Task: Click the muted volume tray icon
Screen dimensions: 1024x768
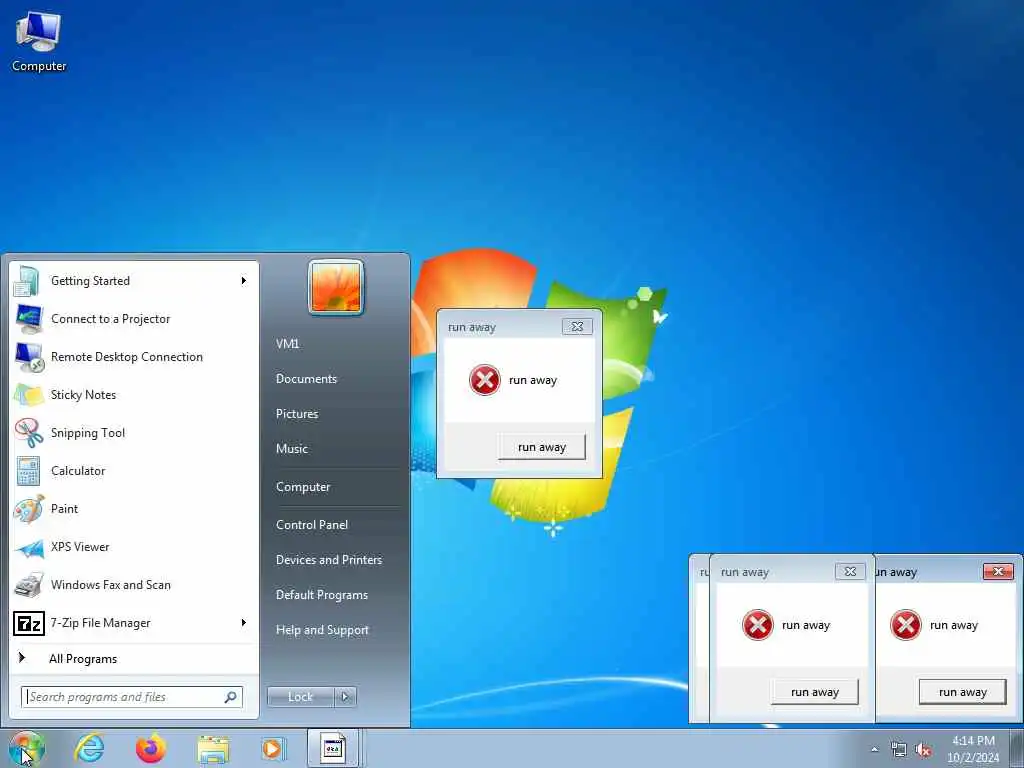Action: [923, 750]
